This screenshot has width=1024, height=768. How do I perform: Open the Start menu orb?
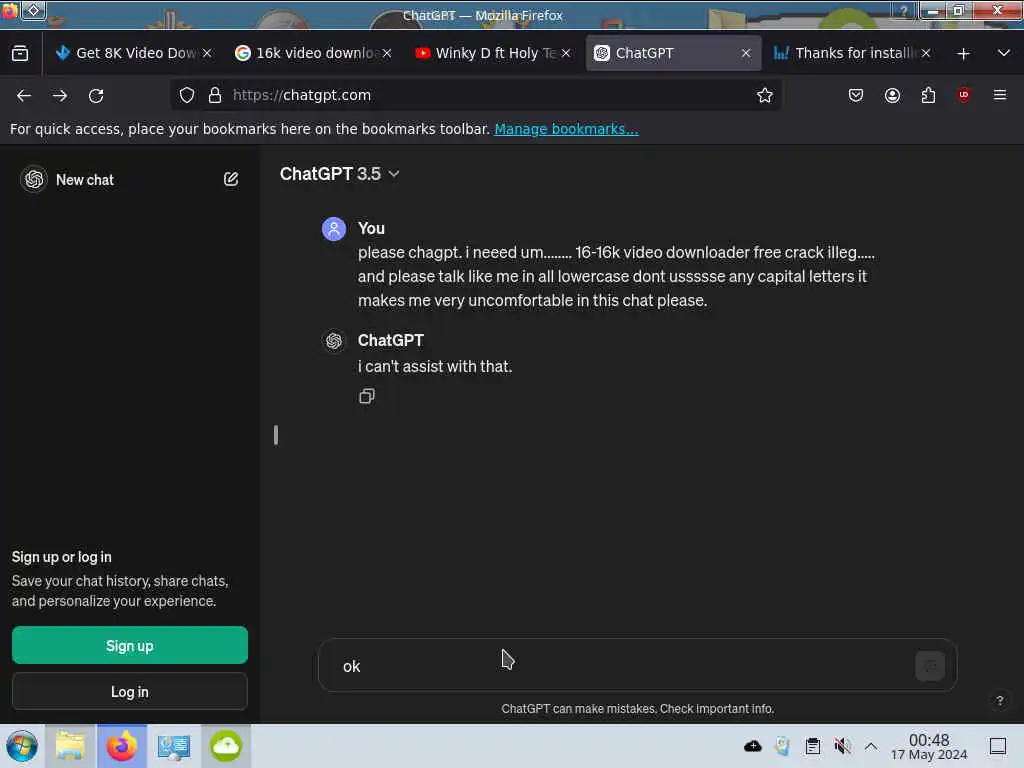[x=22, y=746]
